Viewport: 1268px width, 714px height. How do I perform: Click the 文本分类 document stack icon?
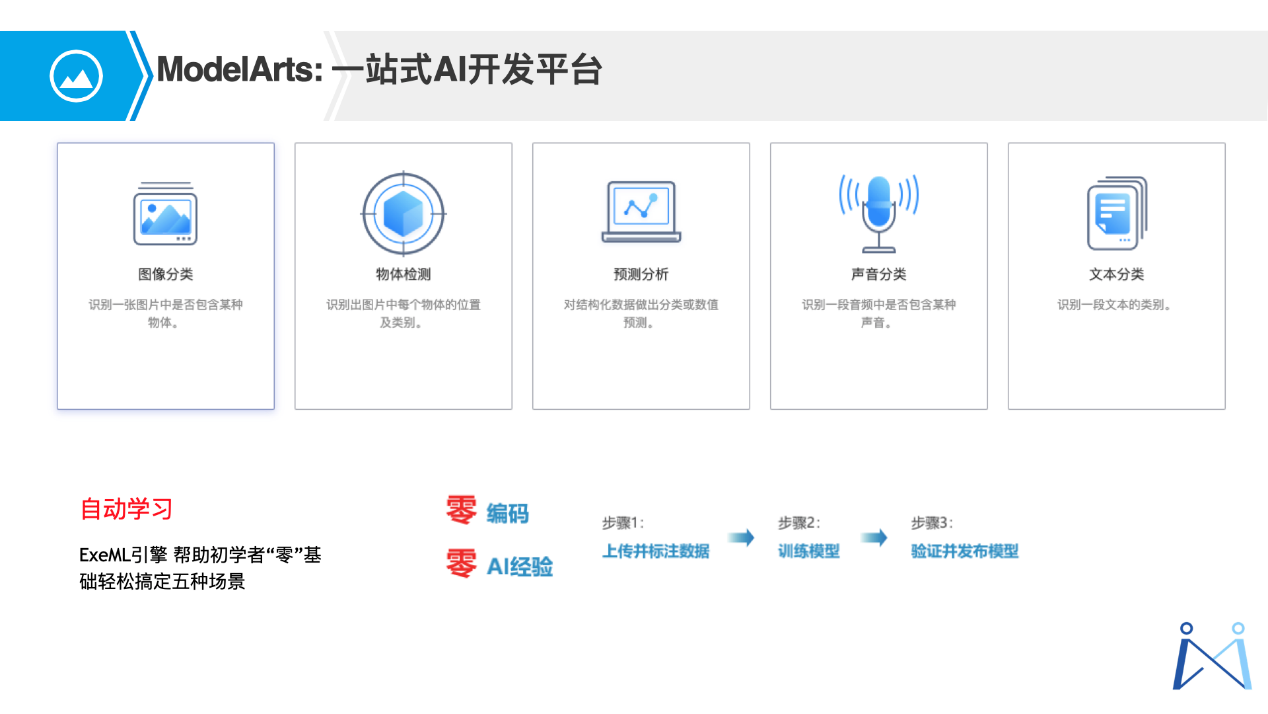coord(1116,212)
